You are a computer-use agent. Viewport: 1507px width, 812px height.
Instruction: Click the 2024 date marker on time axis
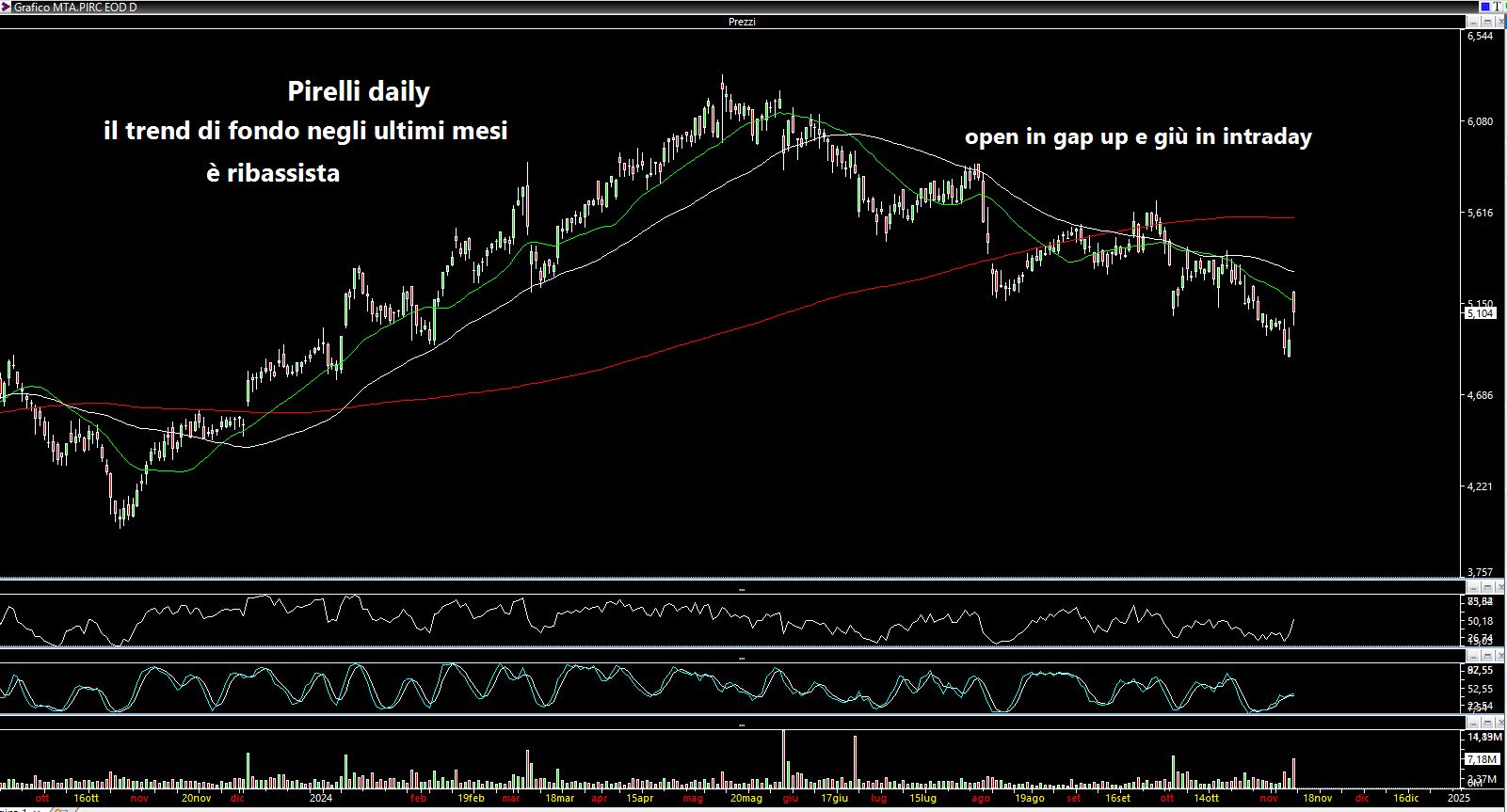321,798
